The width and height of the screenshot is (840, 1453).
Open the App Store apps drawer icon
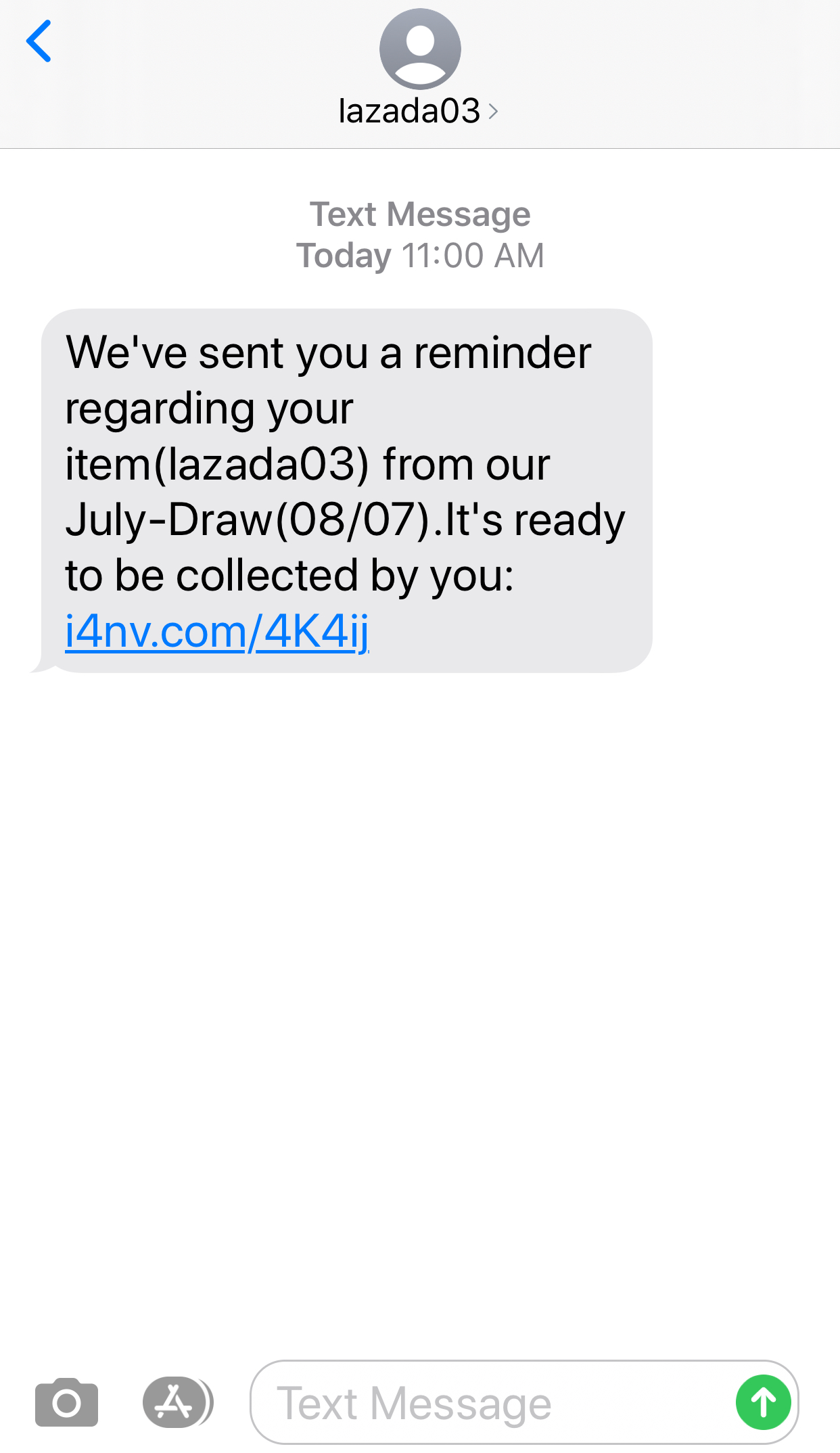tap(178, 1402)
